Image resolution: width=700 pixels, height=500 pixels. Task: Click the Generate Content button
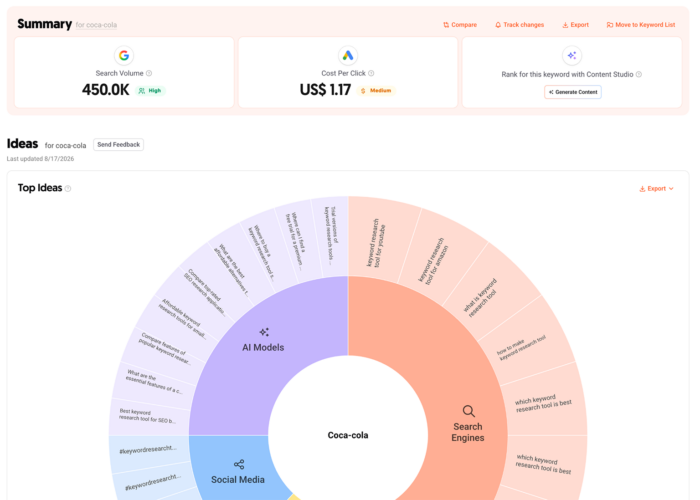coord(573,92)
